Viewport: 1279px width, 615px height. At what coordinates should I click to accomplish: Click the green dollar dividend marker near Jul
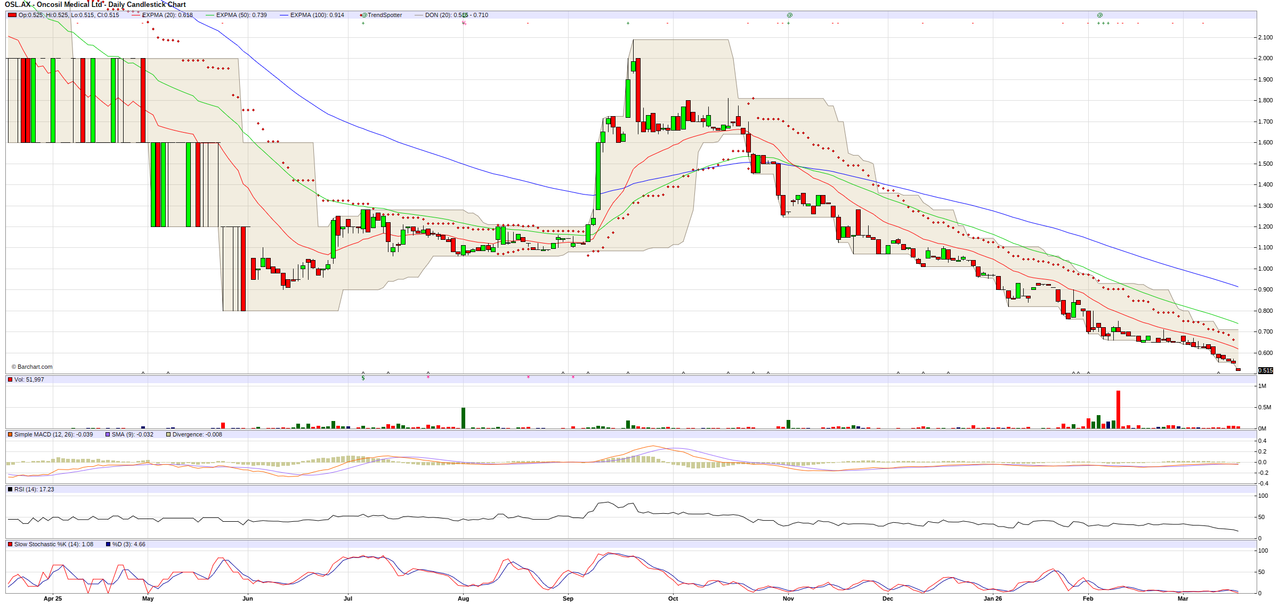(x=363, y=377)
